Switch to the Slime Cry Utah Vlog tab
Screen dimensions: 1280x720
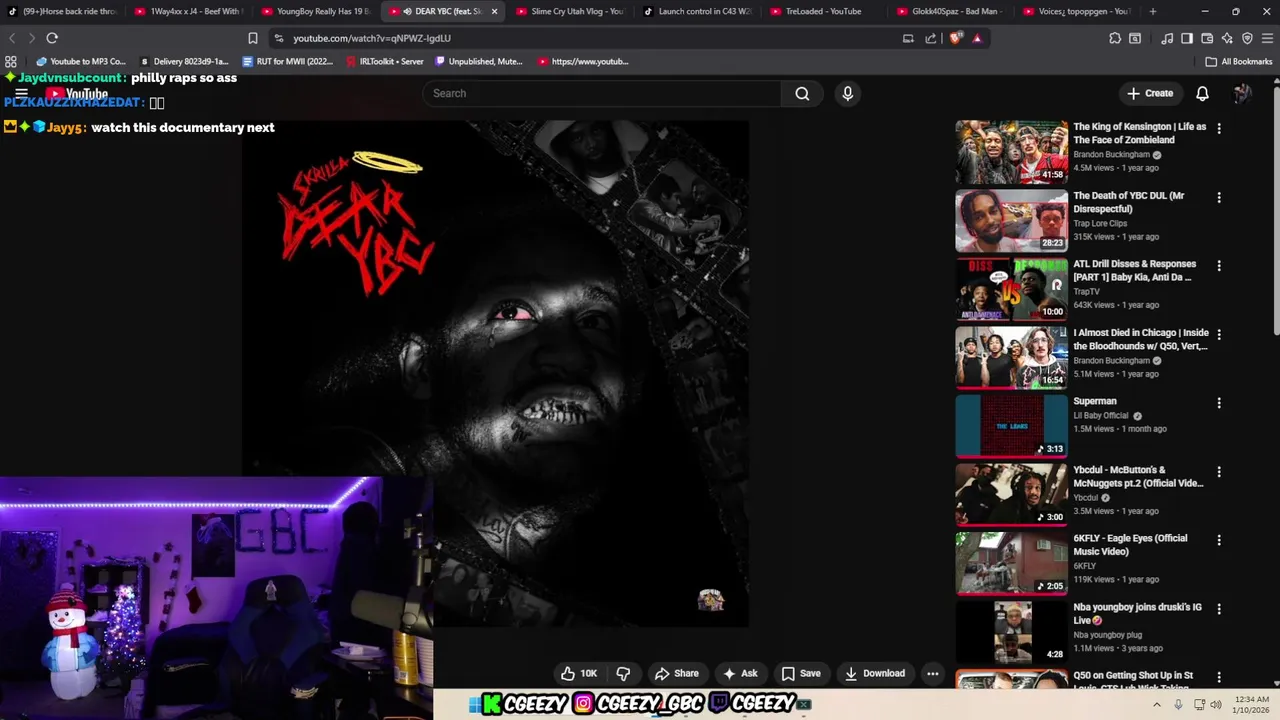pos(569,11)
